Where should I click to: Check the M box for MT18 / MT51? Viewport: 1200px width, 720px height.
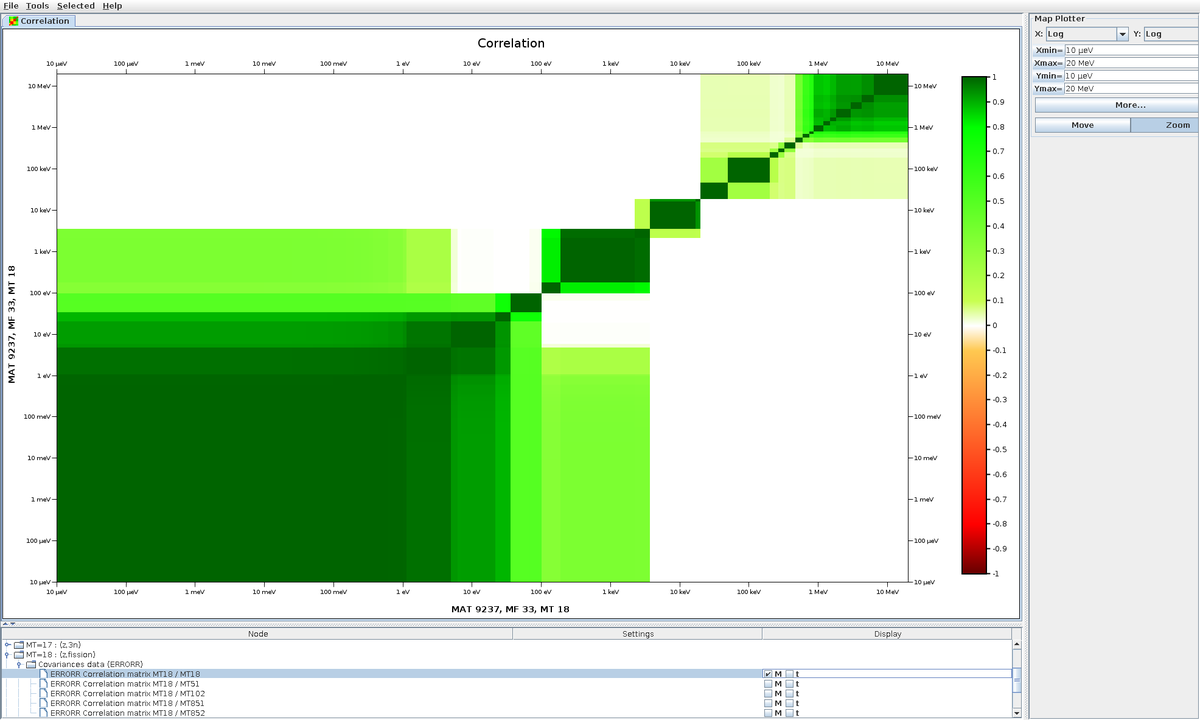click(768, 684)
